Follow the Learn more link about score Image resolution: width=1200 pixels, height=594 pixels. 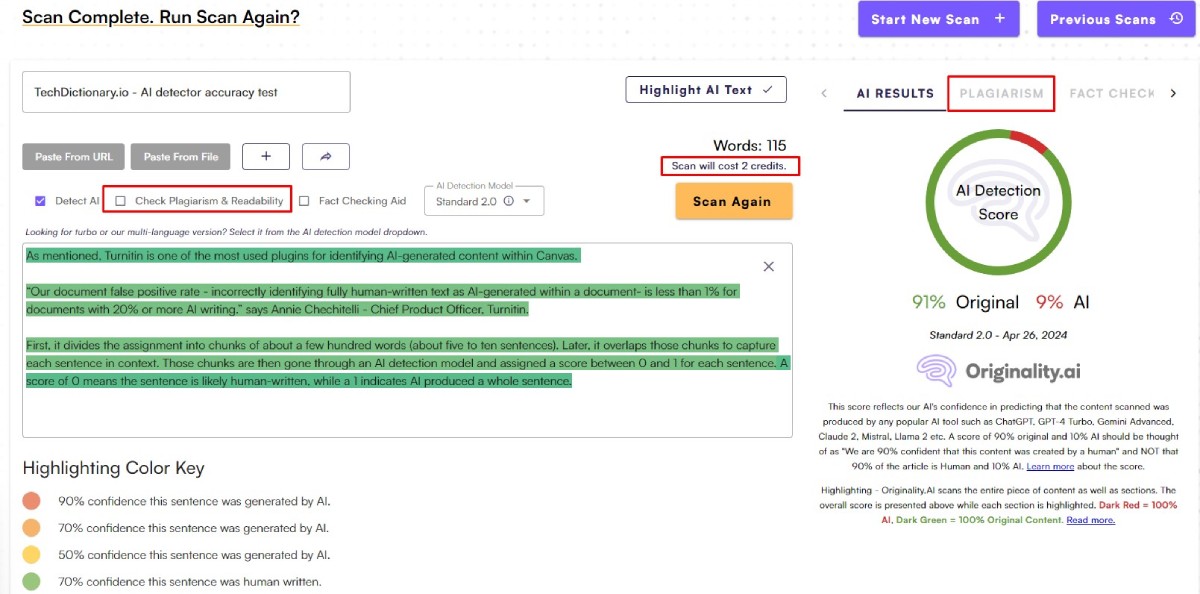pyautogui.click(x=1050, y=467)
